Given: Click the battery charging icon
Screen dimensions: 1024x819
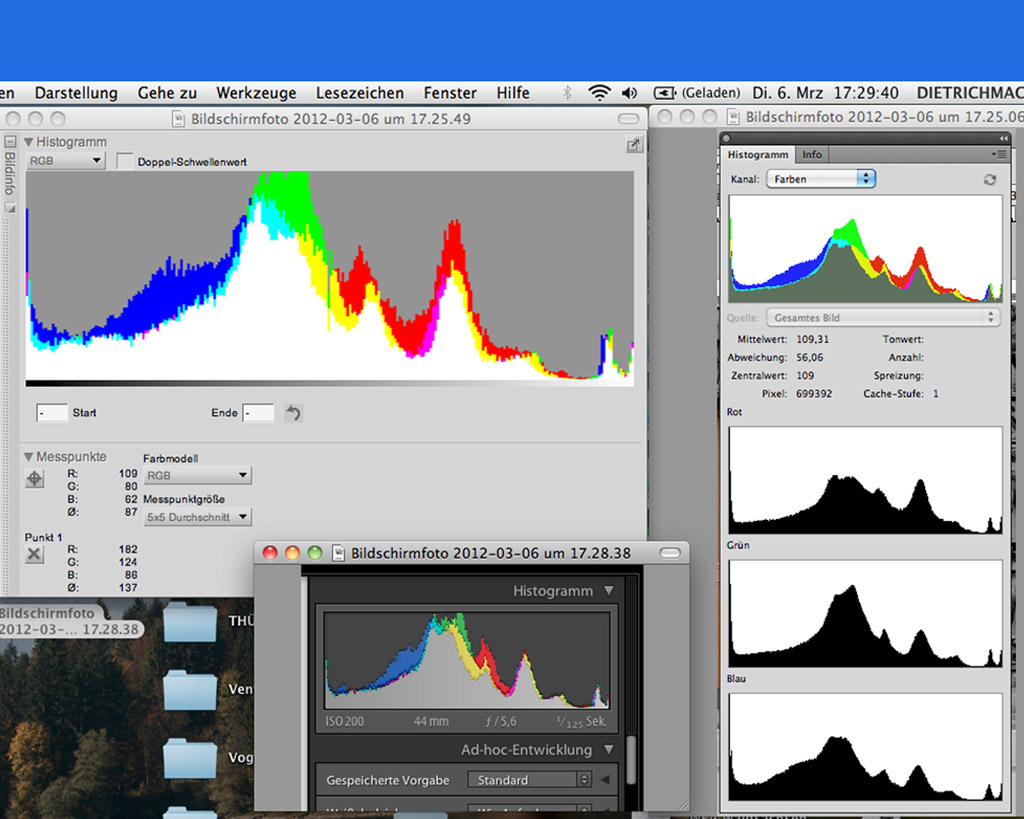Looking at the screenshot, I should 665,93.
